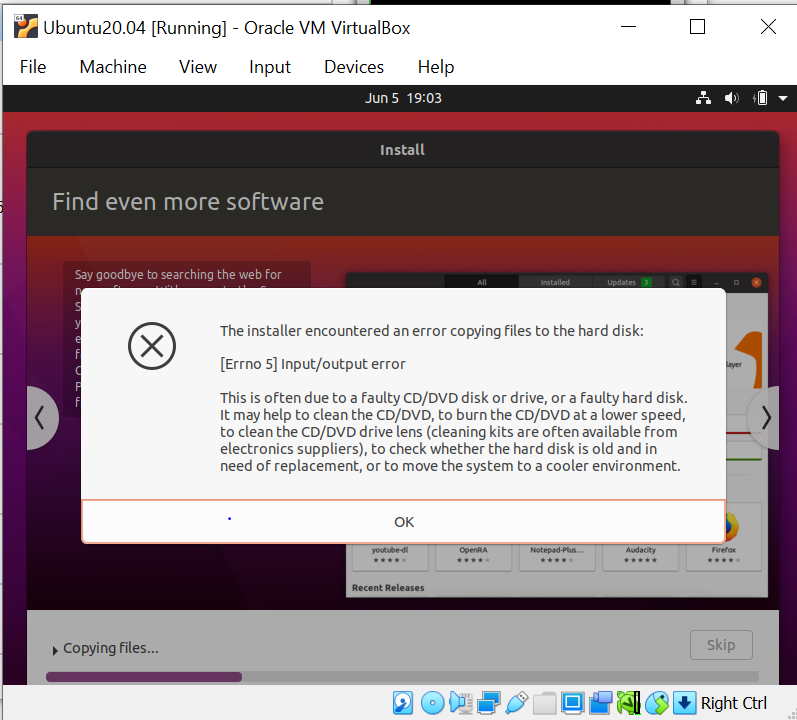Viewport: 797px width, 720px height.
Task: Click the audio status icon in VirtualBox status bar
Action: [x=460, y=703]
